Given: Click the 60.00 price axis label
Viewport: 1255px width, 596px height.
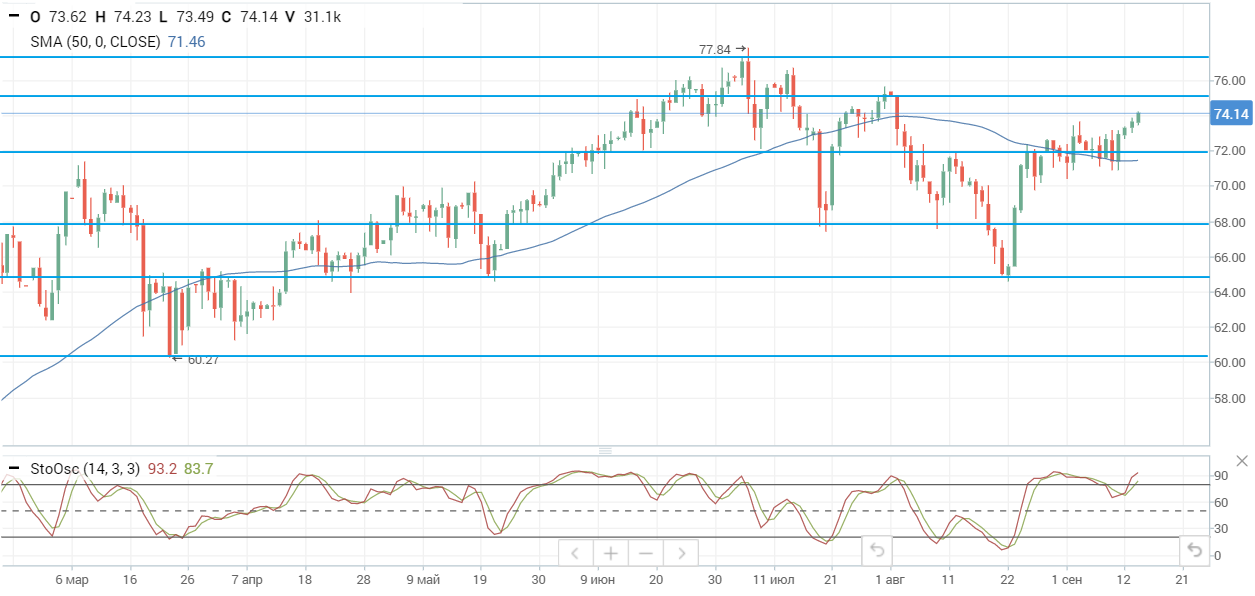Looking at the screenshot, I should (x=1229, y=363).
